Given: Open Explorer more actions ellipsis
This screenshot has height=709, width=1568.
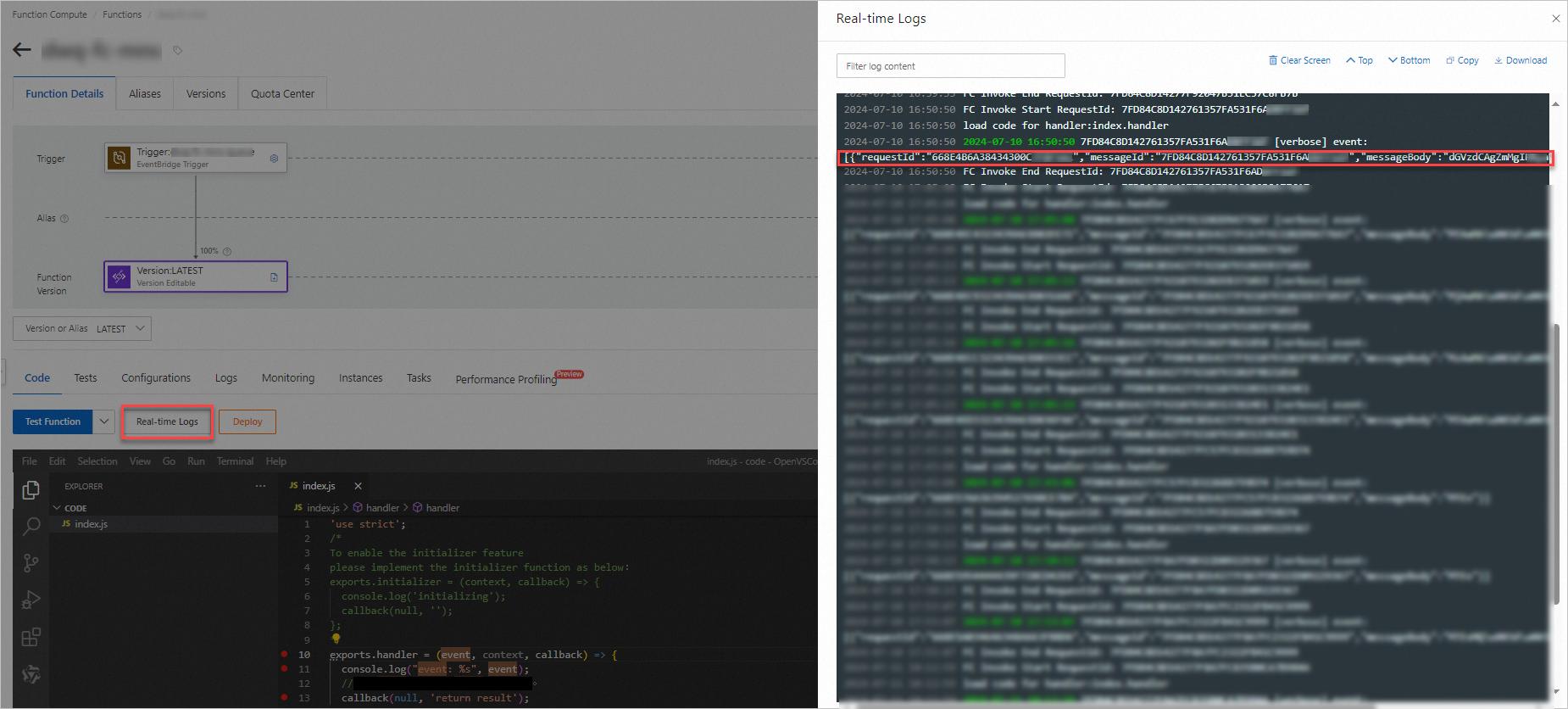Looking at the screenshot, I should [260, 486].
